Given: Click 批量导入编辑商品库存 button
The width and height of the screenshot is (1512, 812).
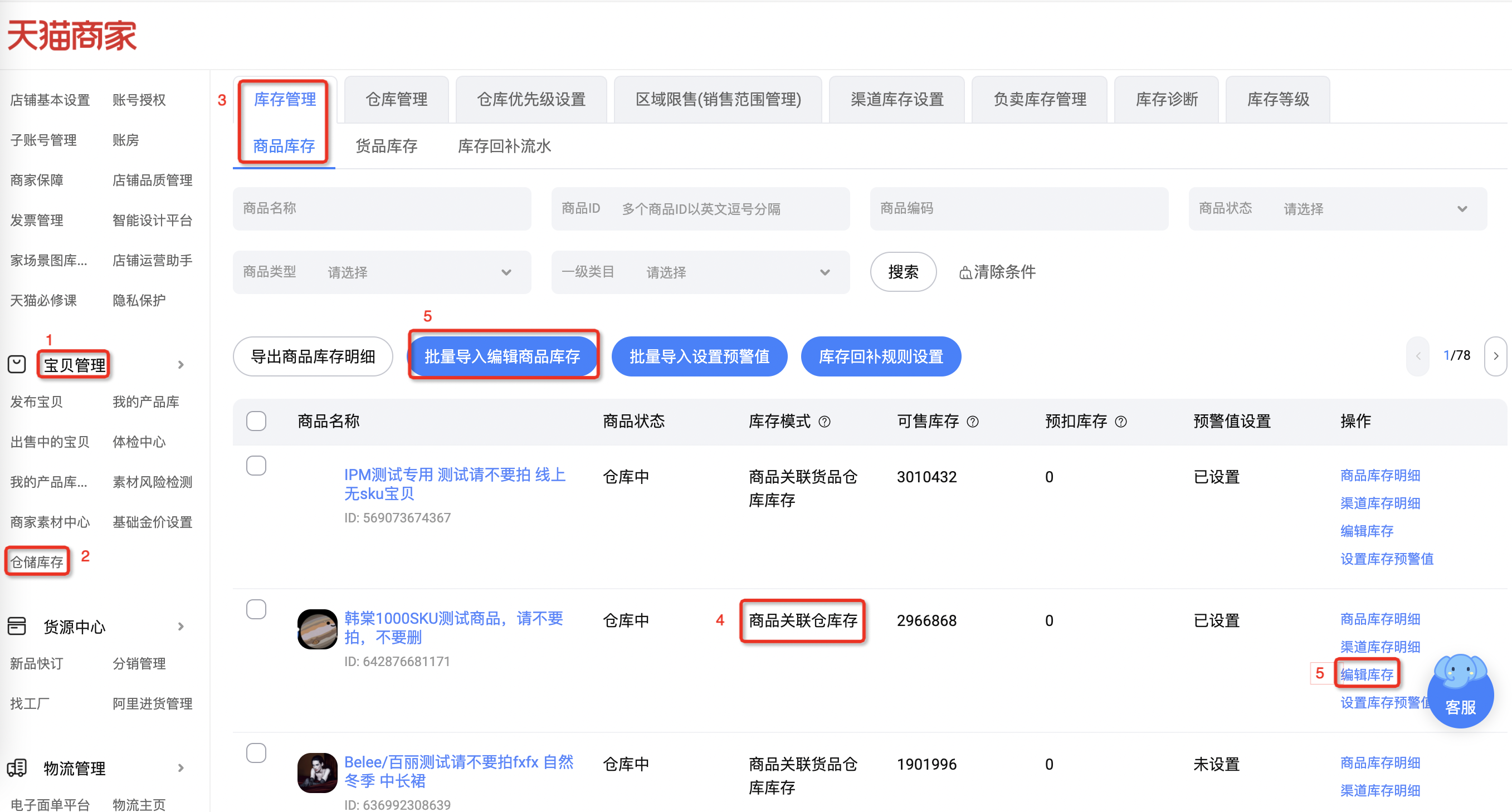Looking at the screenshot, I should [502, 356].
